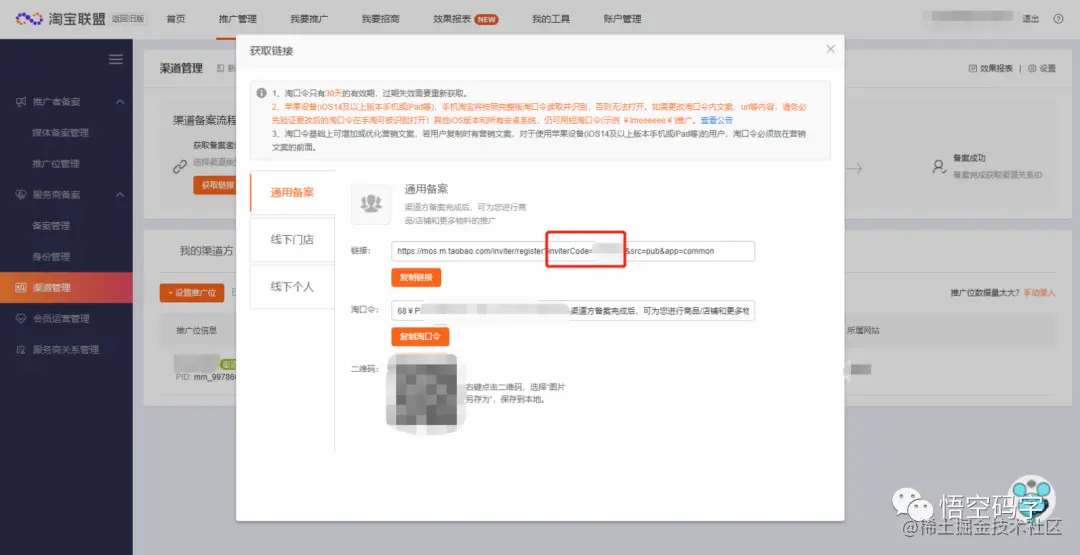Screen dimensions: 1080x555
Task: Click the user-check icon beside 备案成功
Action: [939, 167]
